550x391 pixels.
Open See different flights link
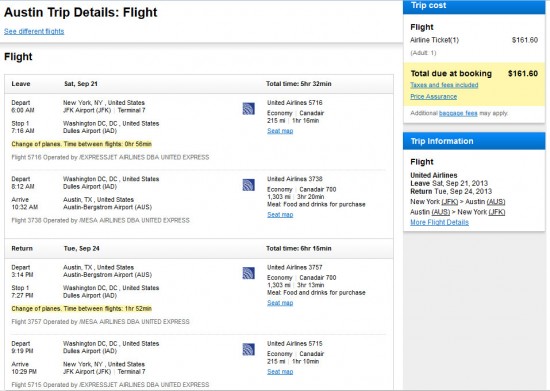34,31
